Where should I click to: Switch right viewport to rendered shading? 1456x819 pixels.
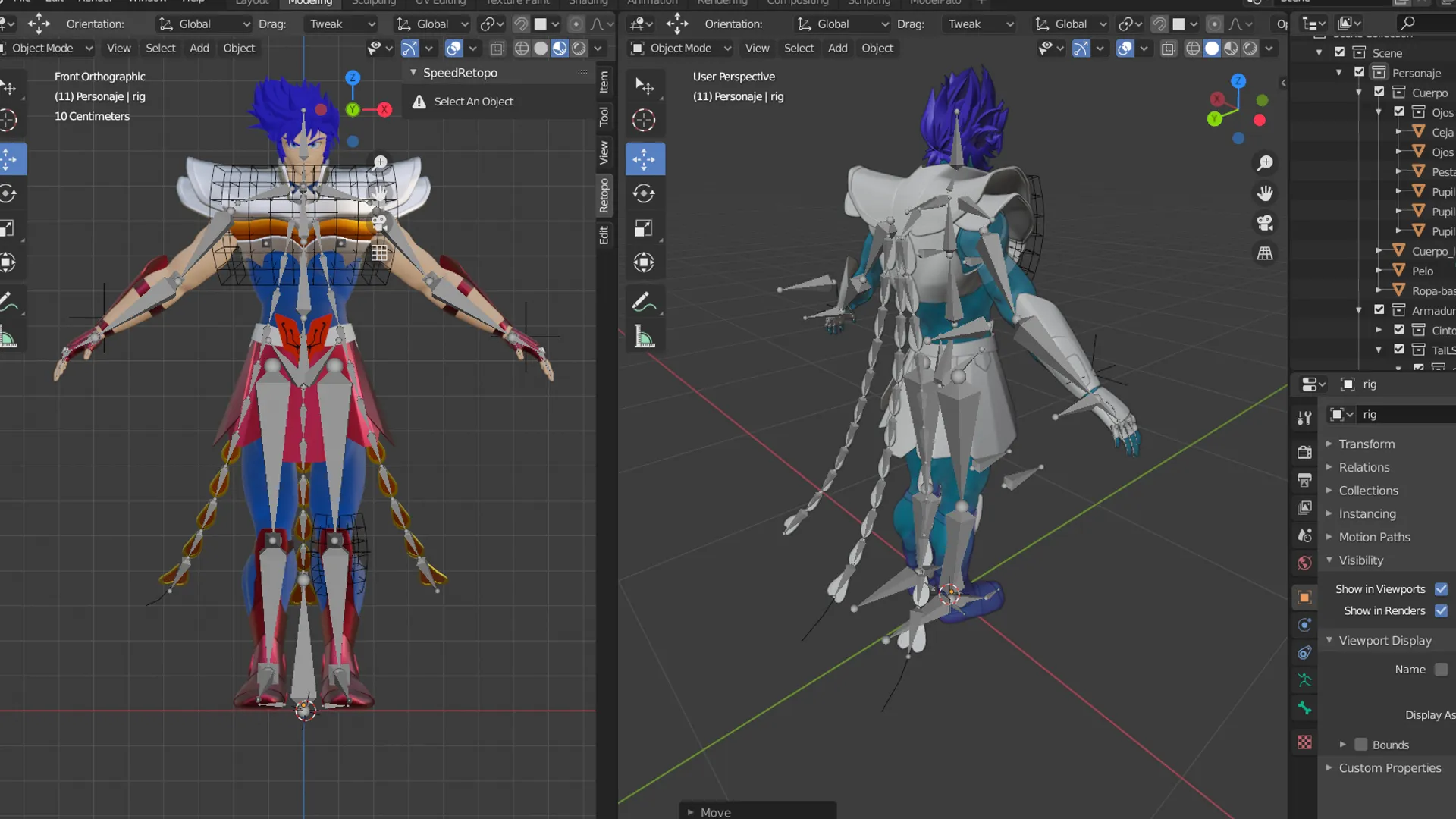[1250, 48]
